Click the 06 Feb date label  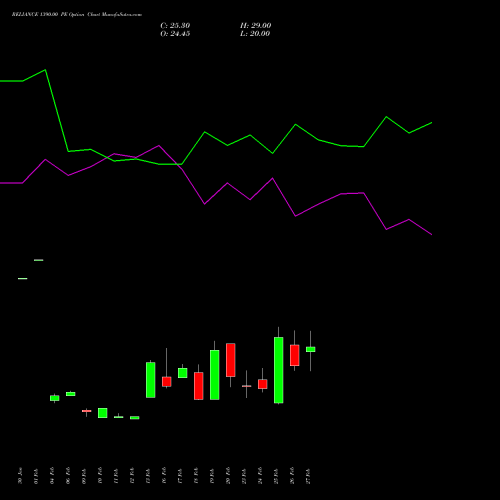point(68,476)
